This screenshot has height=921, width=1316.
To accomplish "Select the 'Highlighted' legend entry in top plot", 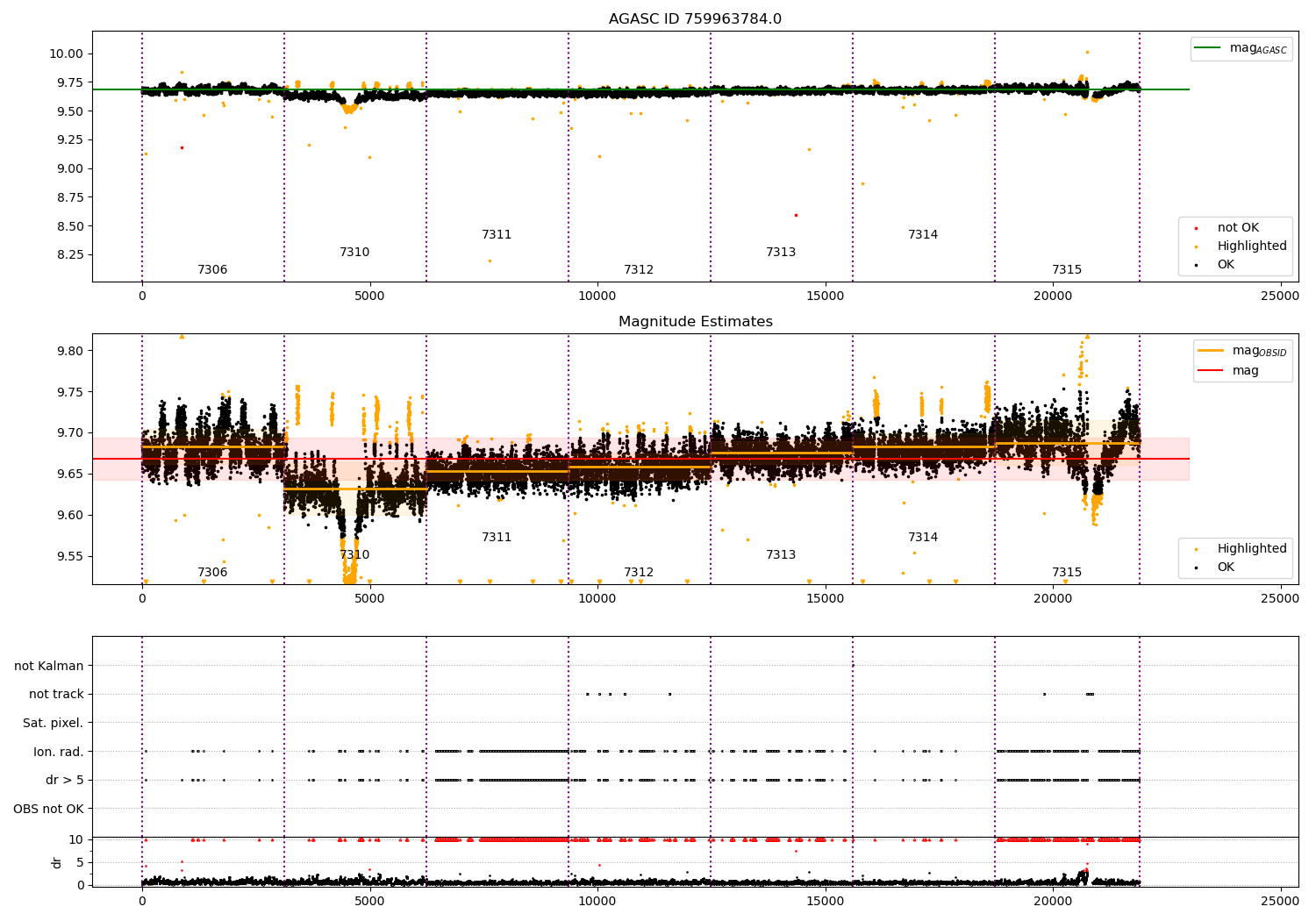I will click(1242, 246).
